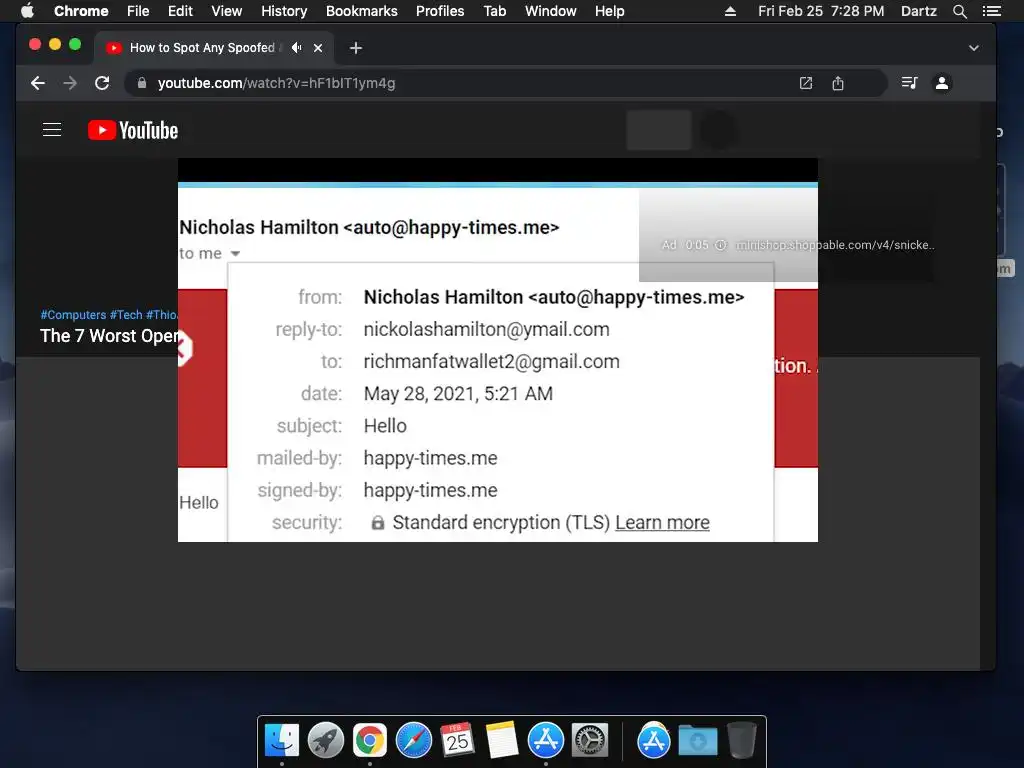Expand the tab search chevron

pyautogui.click(x=974, y=48)
